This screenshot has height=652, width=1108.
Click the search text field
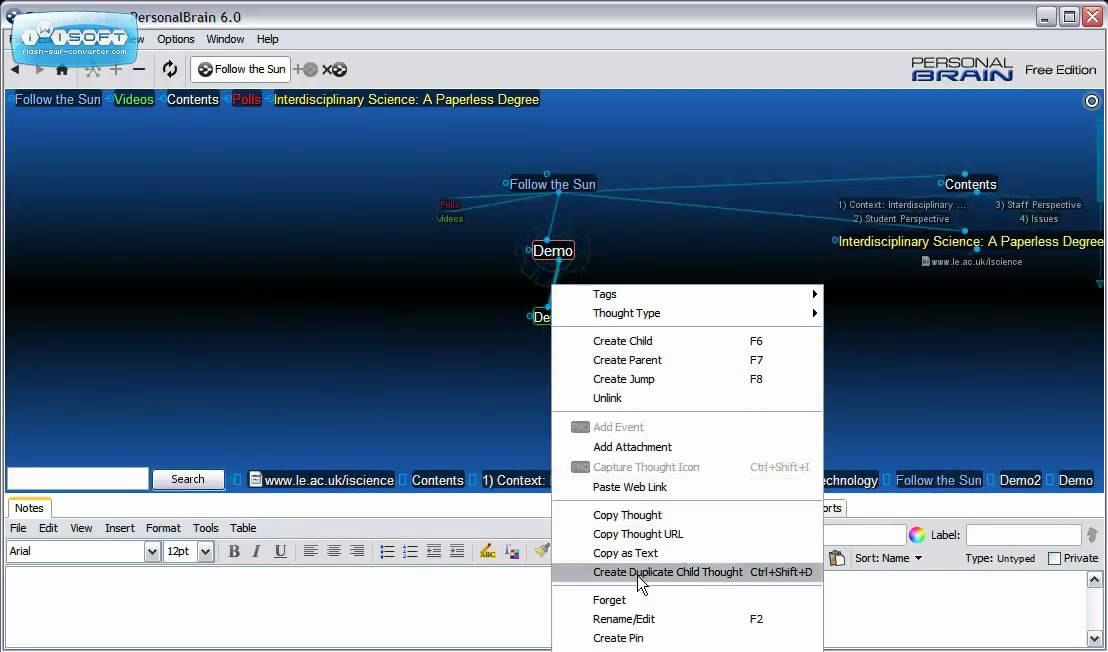[78, 479]
